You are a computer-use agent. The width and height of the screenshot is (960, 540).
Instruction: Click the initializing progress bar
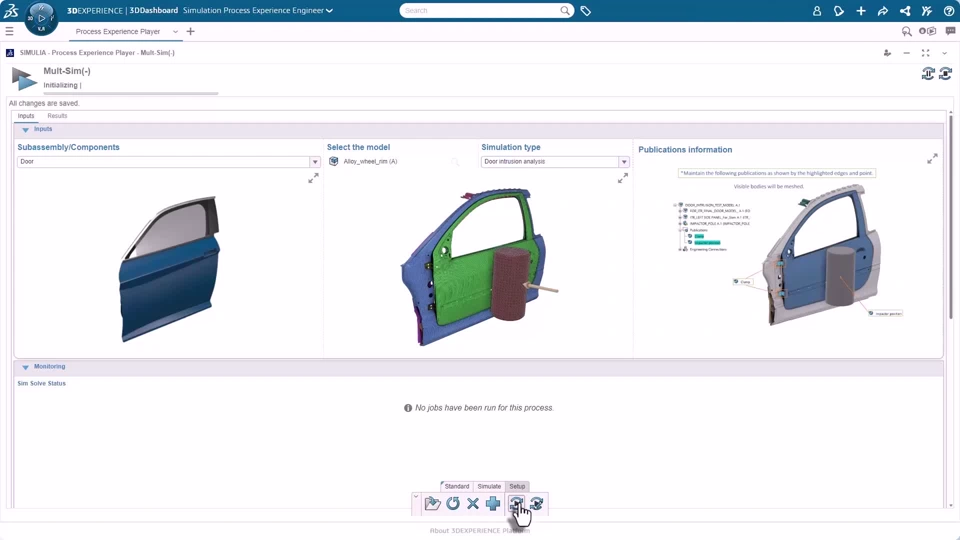tap(131, 94)
